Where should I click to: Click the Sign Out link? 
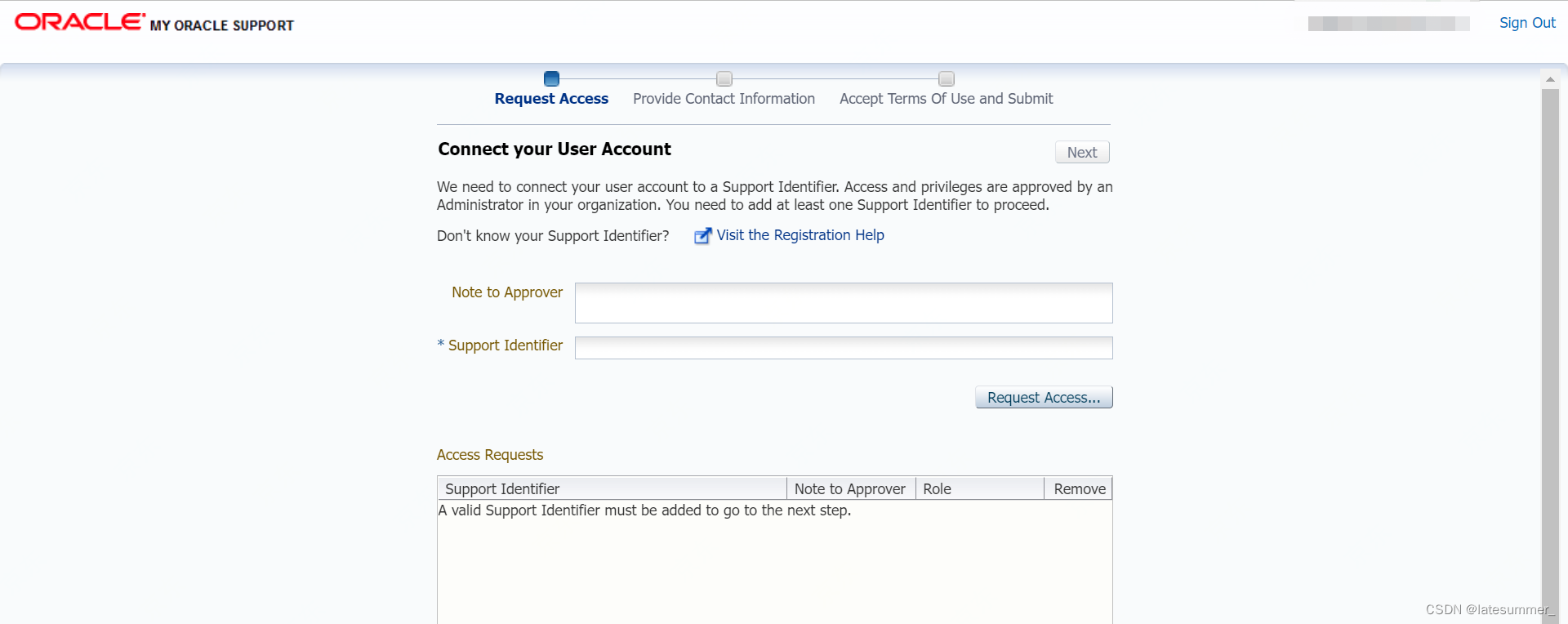pyautogui.click(x=1527, y=23)
